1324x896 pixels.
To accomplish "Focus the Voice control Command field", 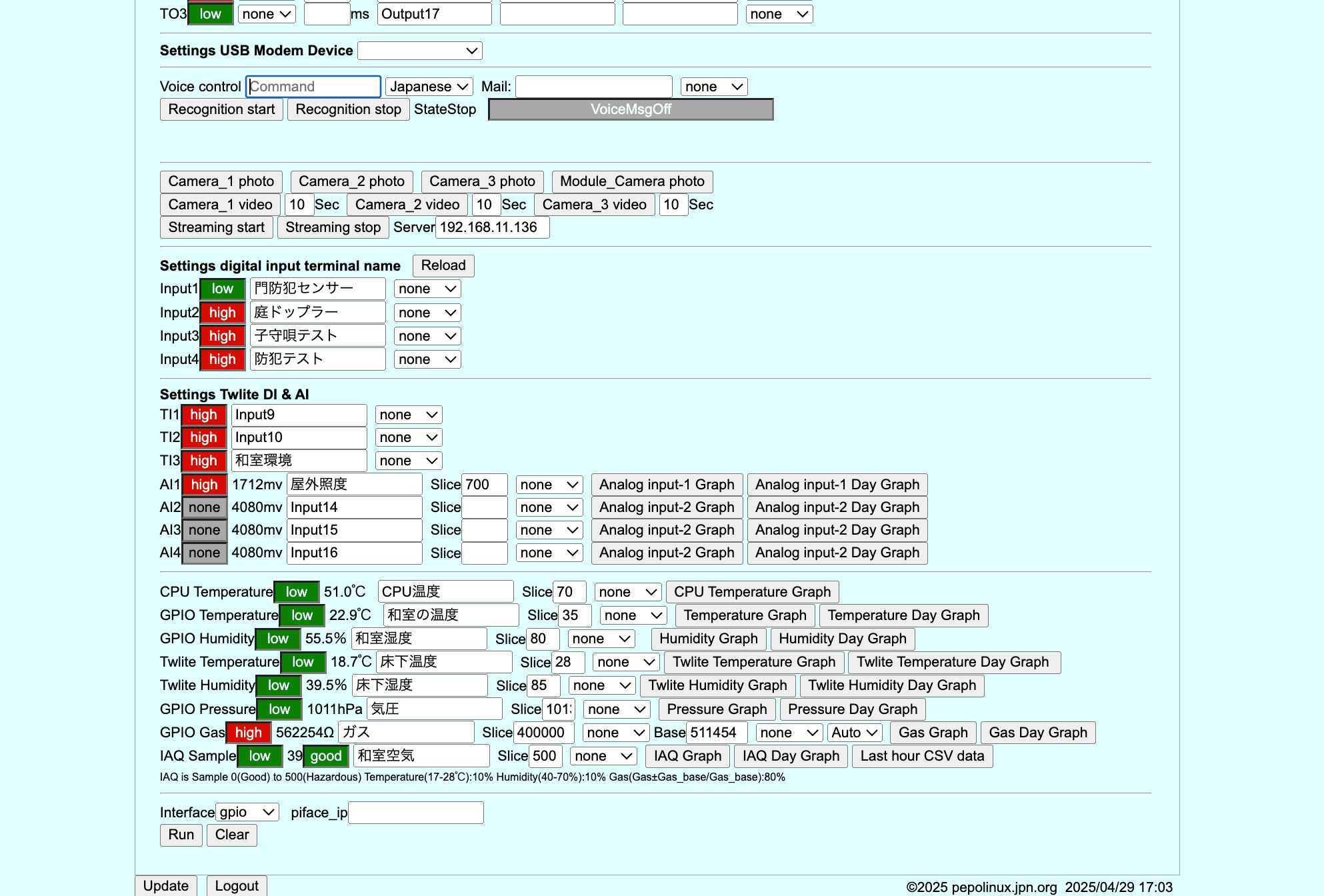I will 313,87.
